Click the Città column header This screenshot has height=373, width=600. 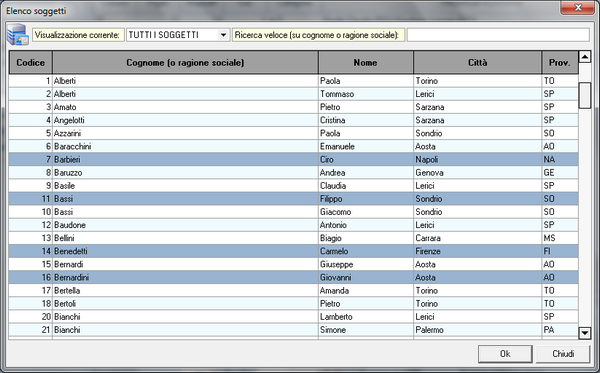(478, 62)
